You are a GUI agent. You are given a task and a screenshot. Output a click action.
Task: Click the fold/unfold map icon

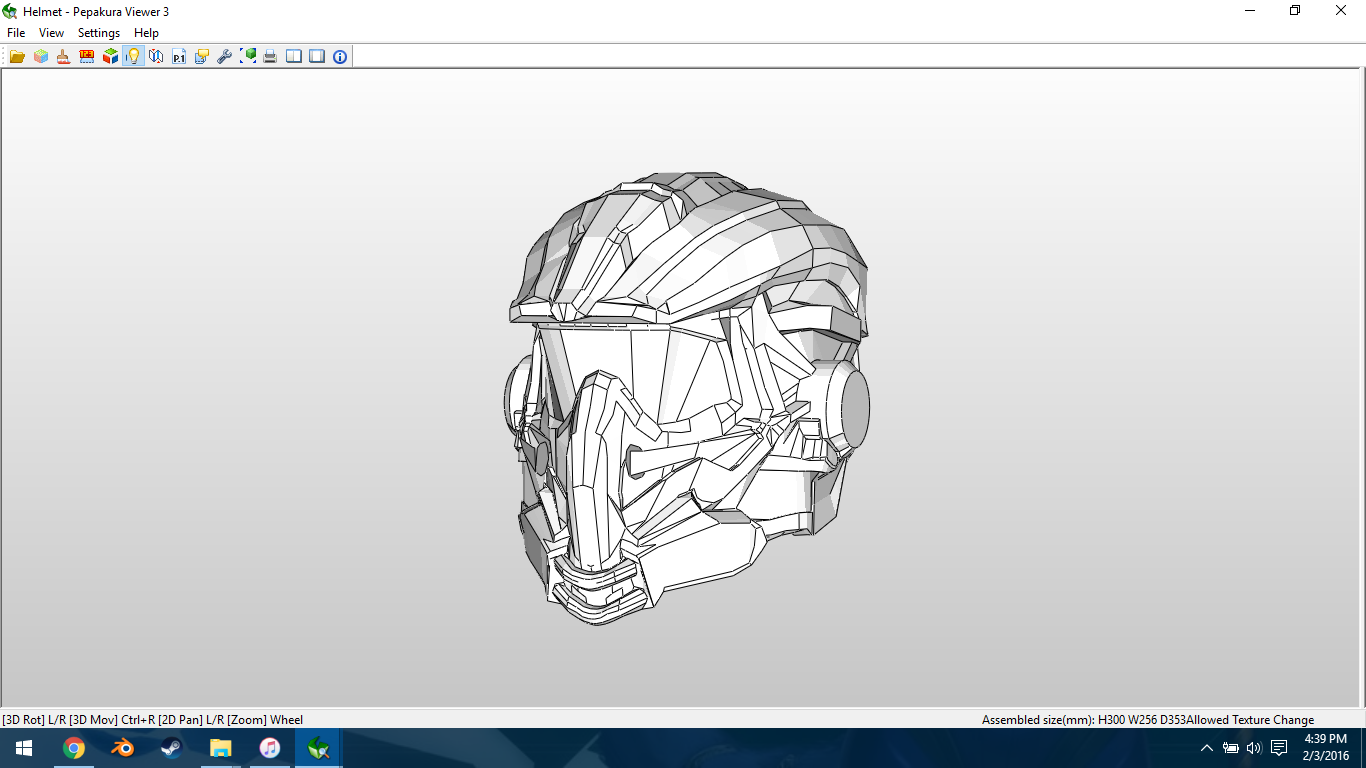(156, 57)
